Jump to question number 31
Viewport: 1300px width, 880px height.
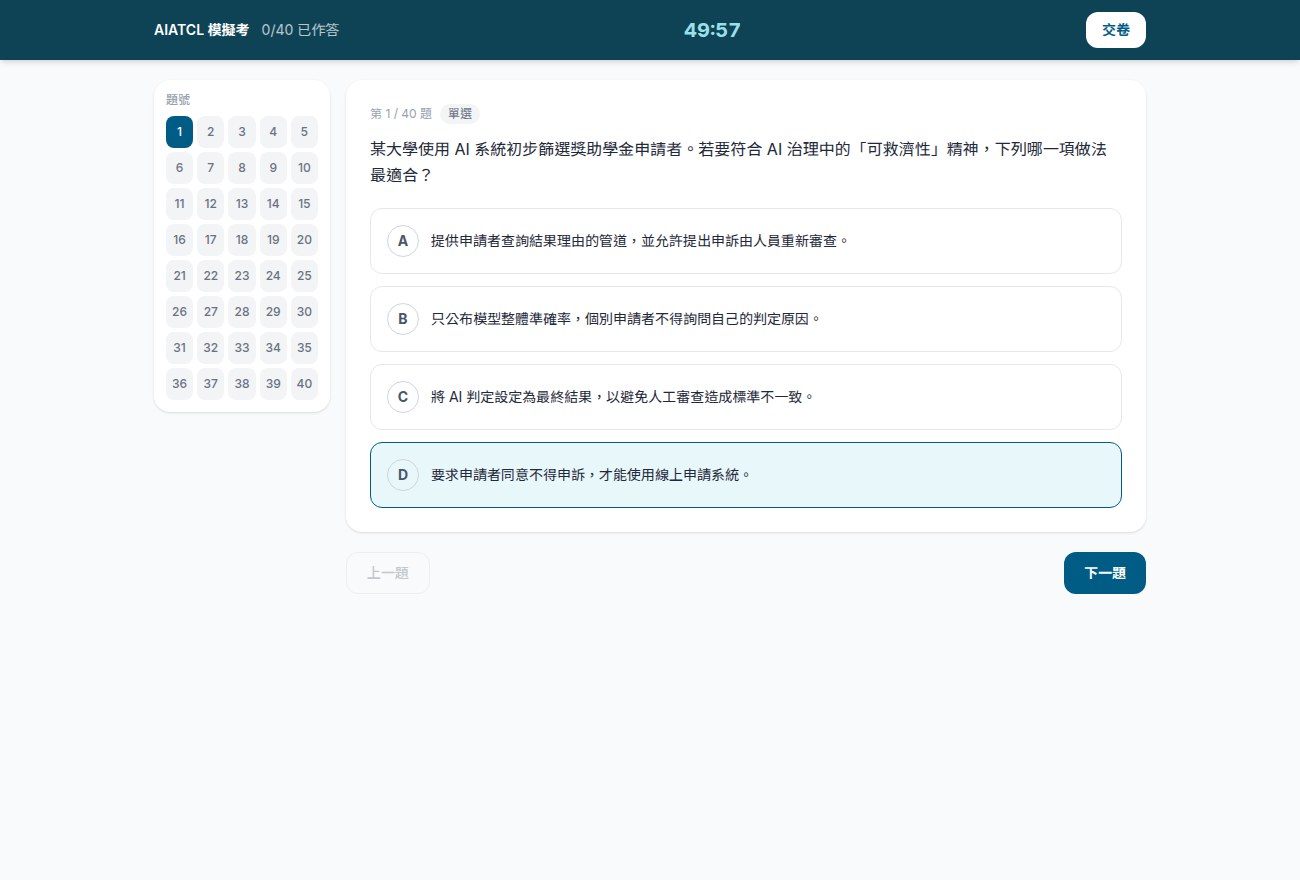pos(179,348)
